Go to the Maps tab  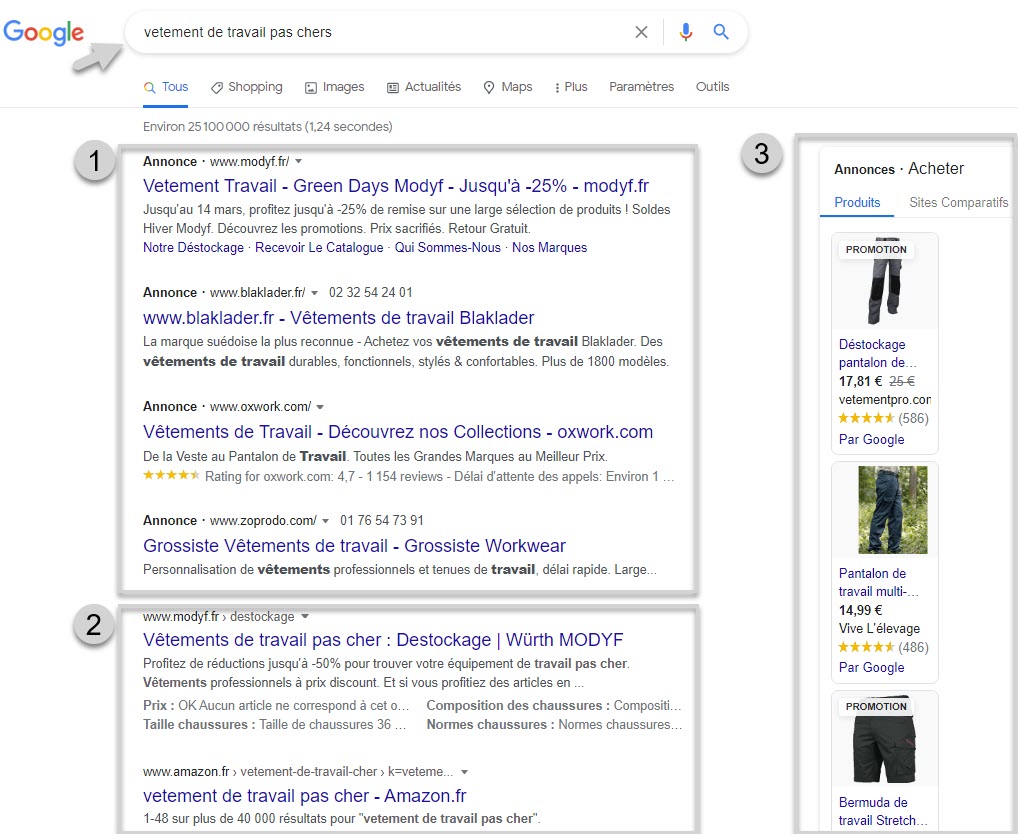[x=508, y=87]
